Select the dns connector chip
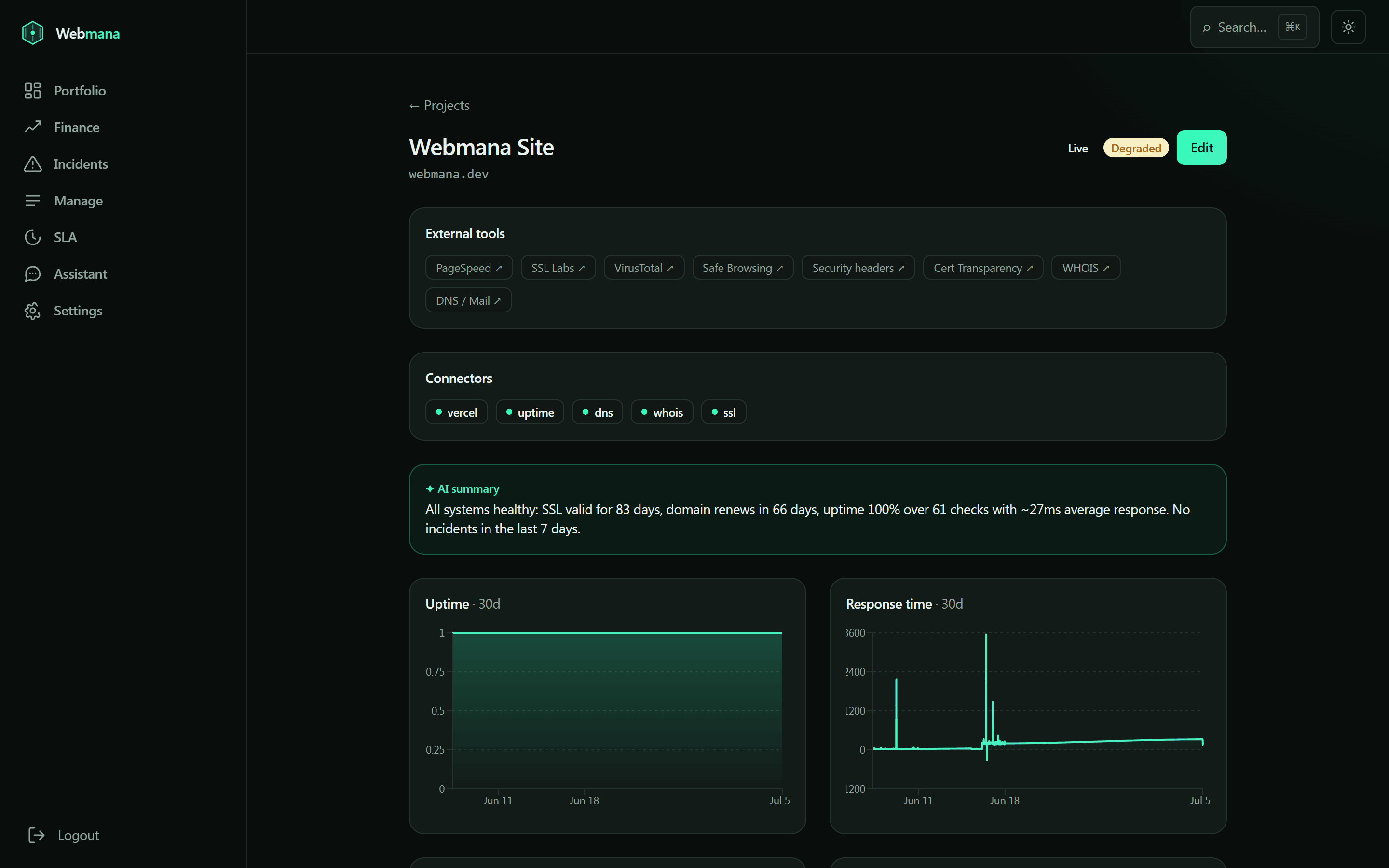This screenshot has height=868, width=1389. (x=597, y=412)
